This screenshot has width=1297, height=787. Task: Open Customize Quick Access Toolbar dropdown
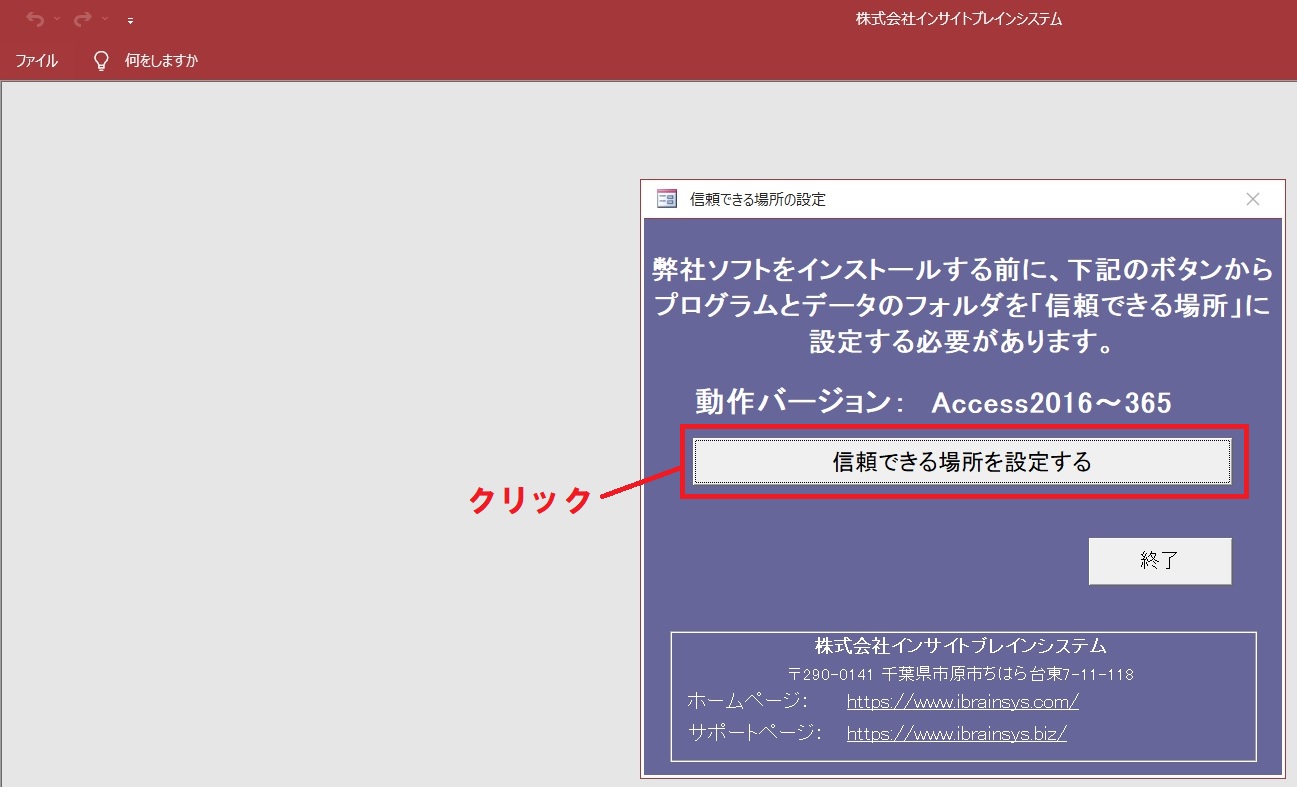[x=130, y=20]
